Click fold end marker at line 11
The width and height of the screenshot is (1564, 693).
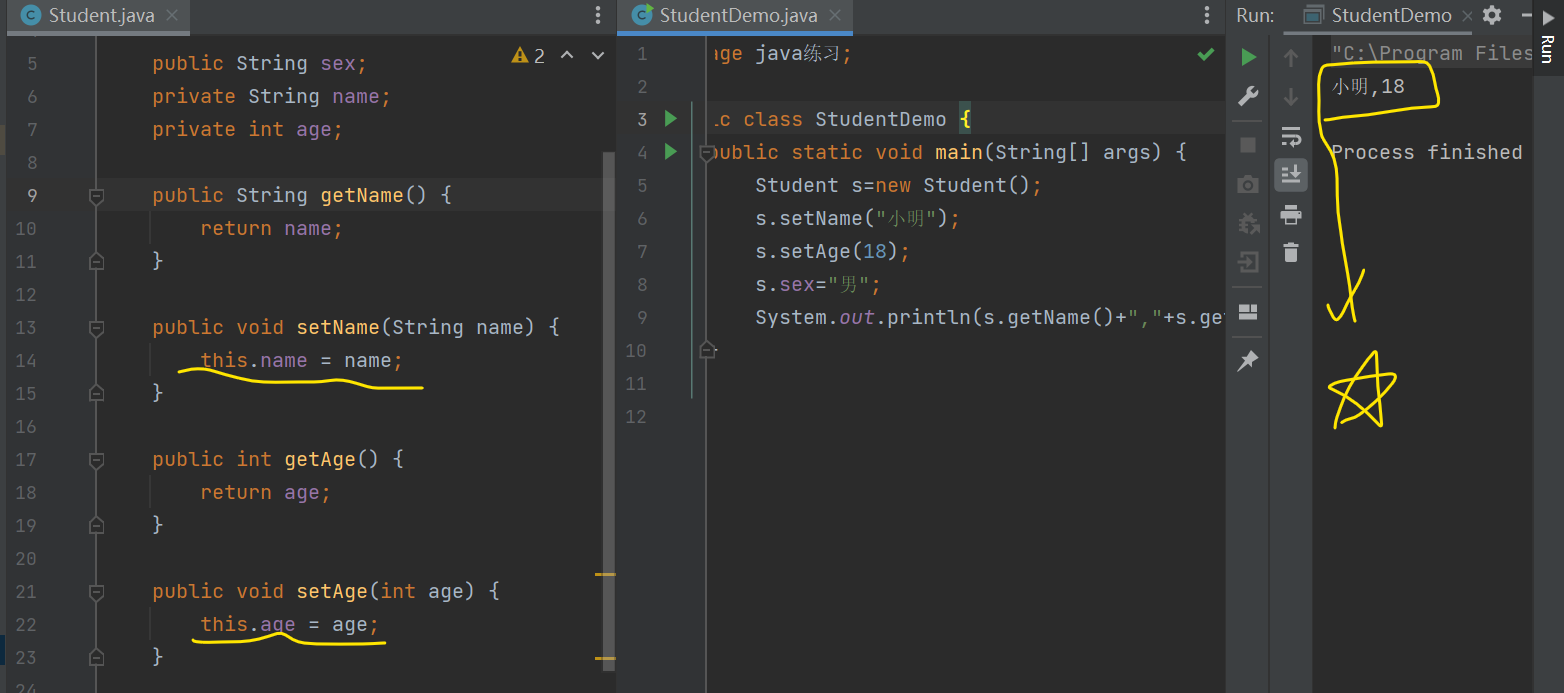point(97,261)
